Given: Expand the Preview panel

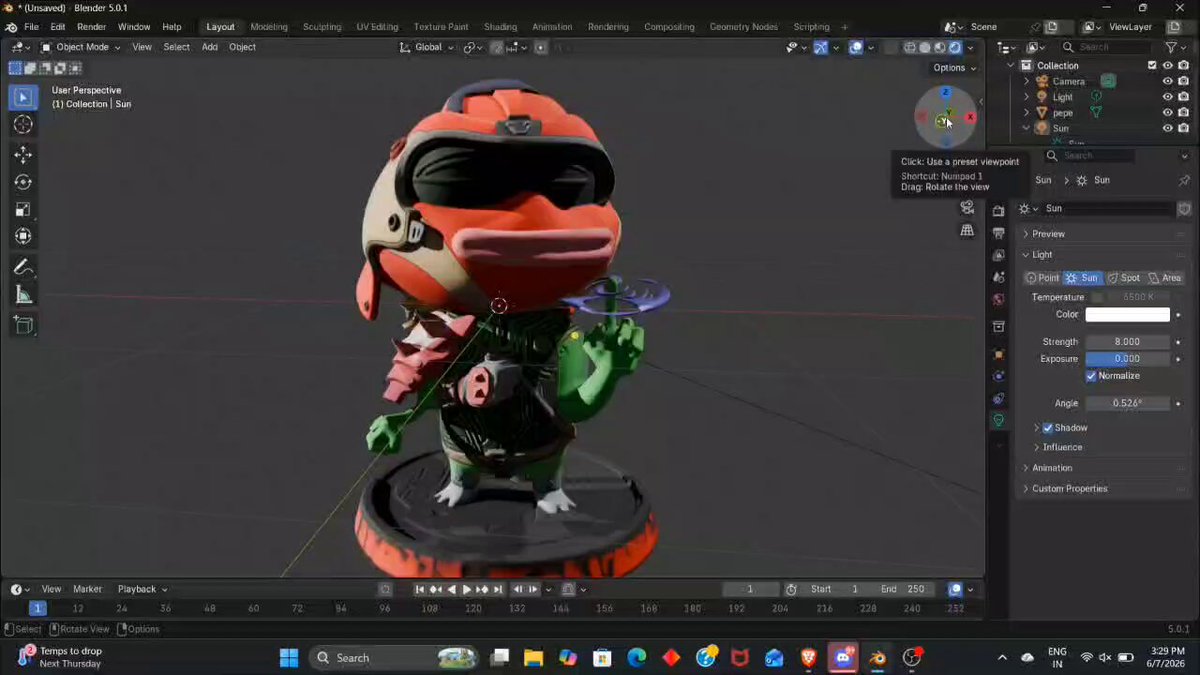Looking at the screenshot, I should (x=1048, y=234).
